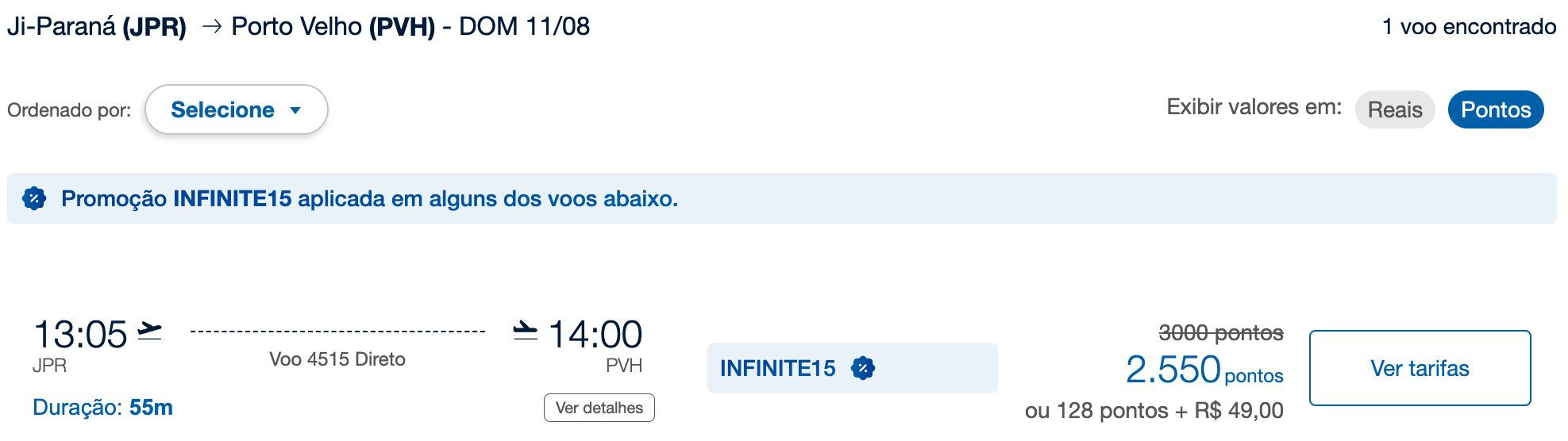The width and height of the screenshot is (1568, 441).
Task: Click the departure airplane icon beside 13:05
Action: 149,330
